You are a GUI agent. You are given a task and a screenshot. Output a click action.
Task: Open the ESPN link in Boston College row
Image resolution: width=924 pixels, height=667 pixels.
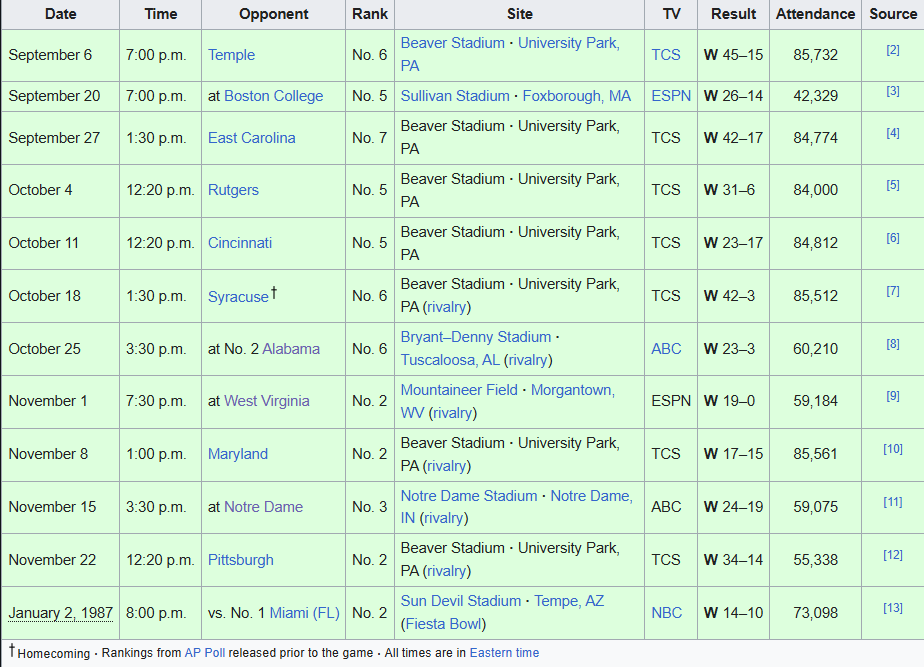[x=671, y=96]
